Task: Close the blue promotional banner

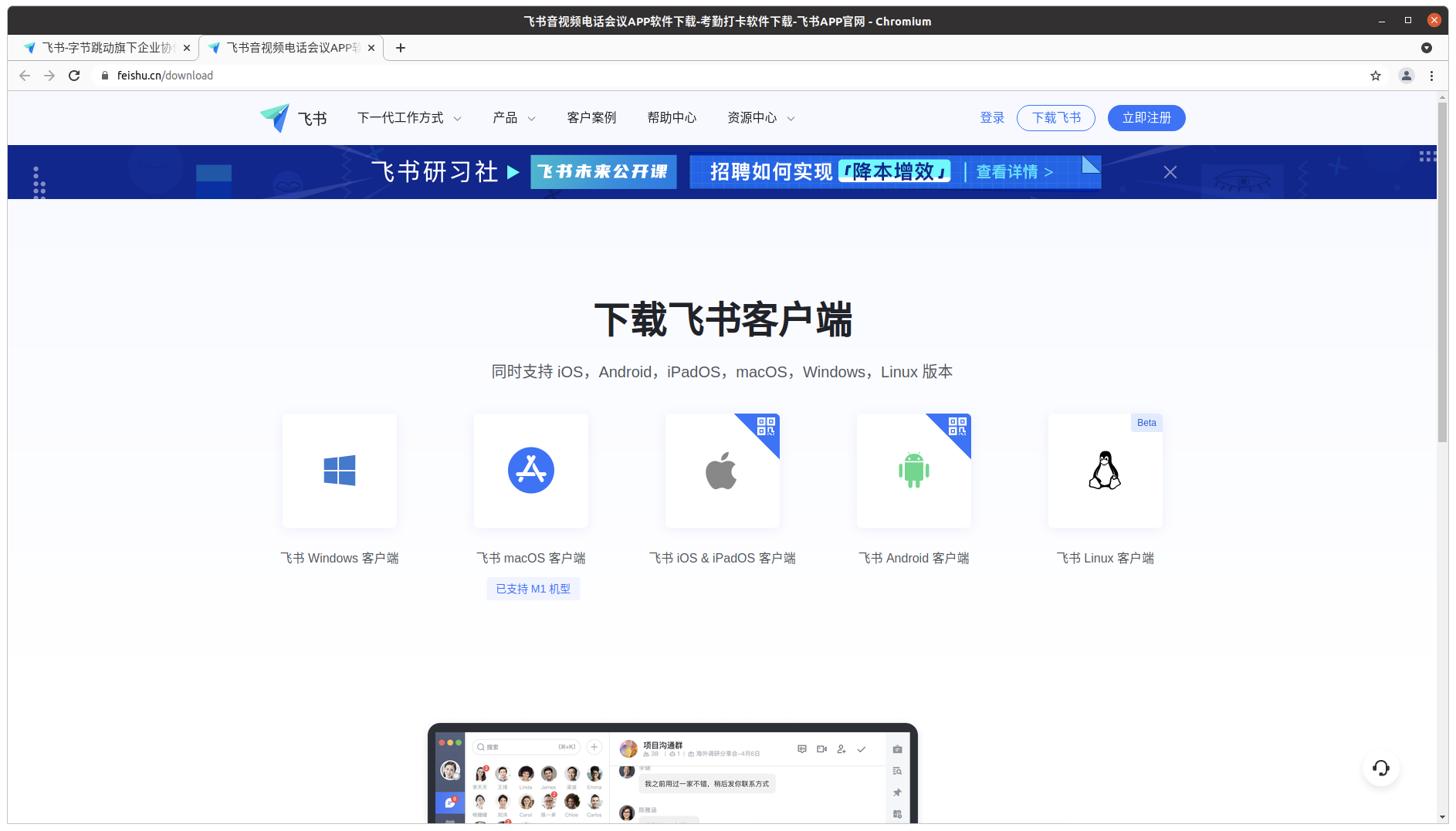Action: point(1170,172)
